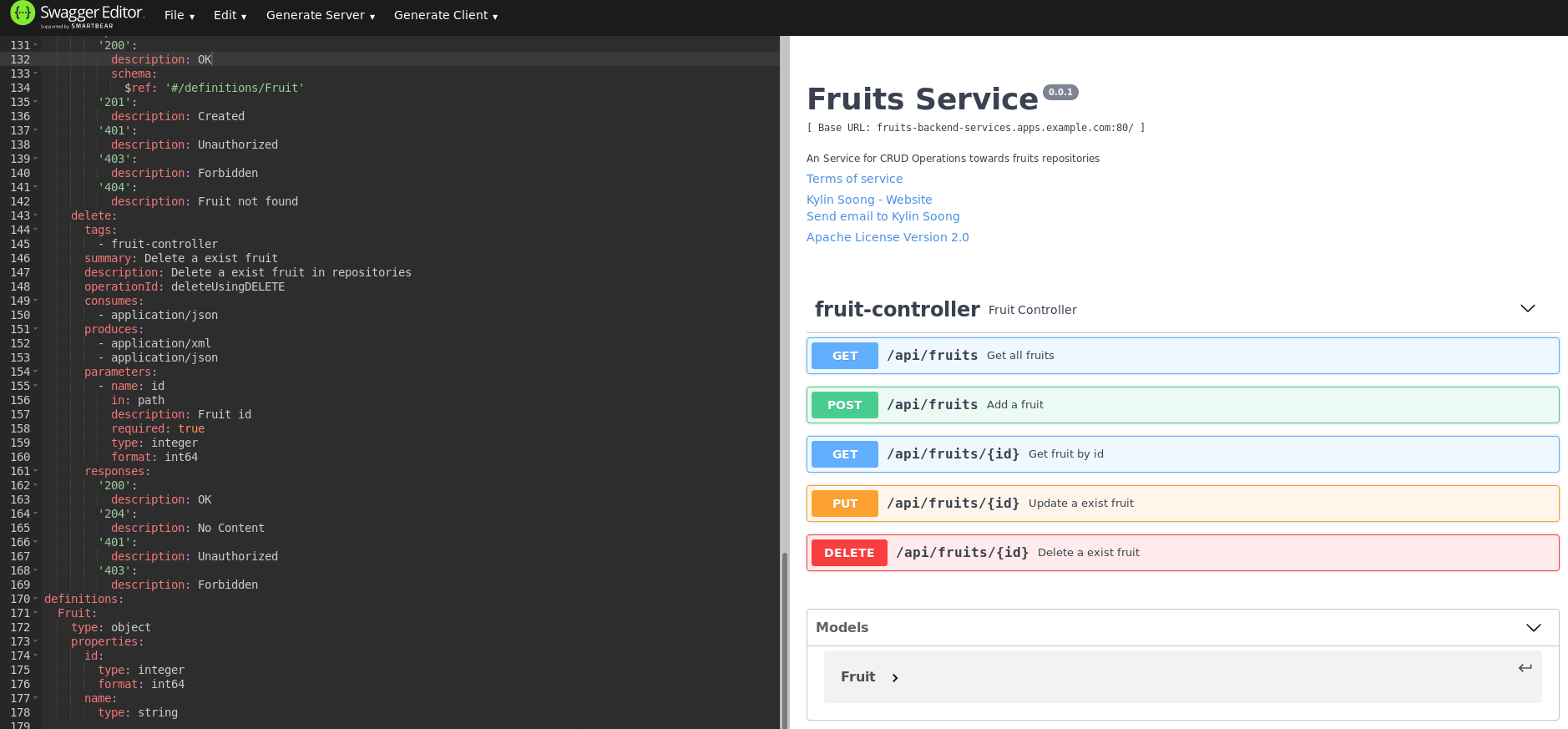Click 'Fruit not found' description text
The height and width of the screenshot is (729, 1568).
tap(248, 201)
